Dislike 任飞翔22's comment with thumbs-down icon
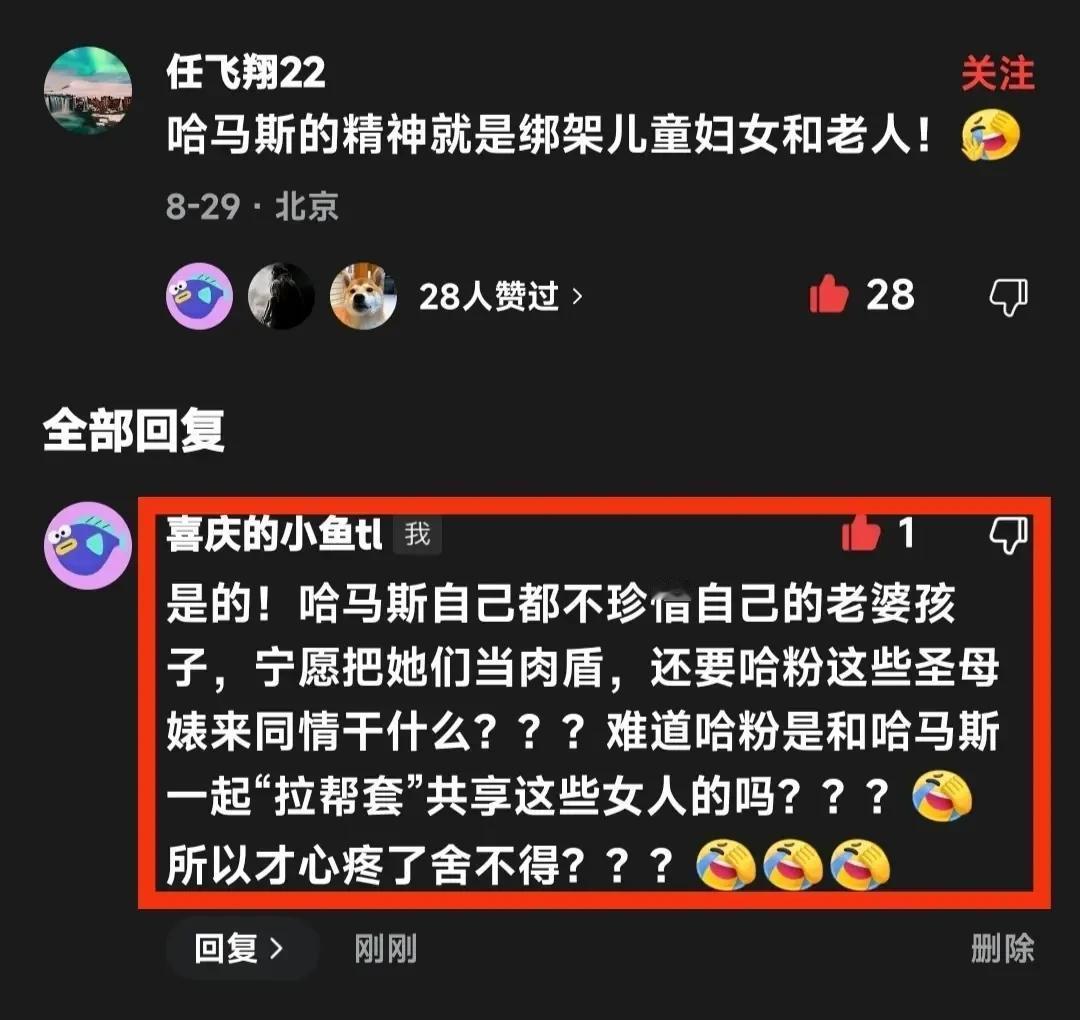The width and height of the screenshot is (1080, 1020). click(1008, 296)
